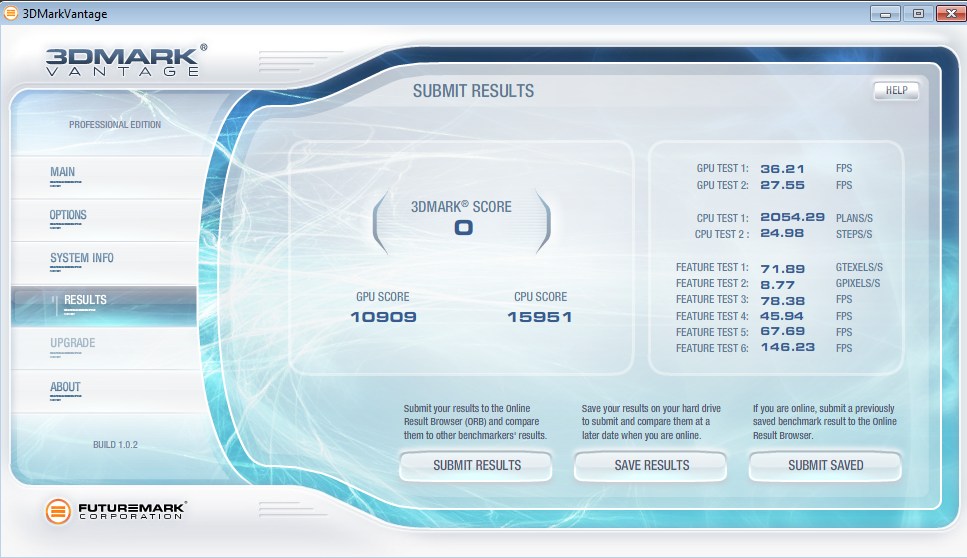Click the Feature Test 6 value 146.23
This screenshot has height=558, width=967.
pos(788,347)
